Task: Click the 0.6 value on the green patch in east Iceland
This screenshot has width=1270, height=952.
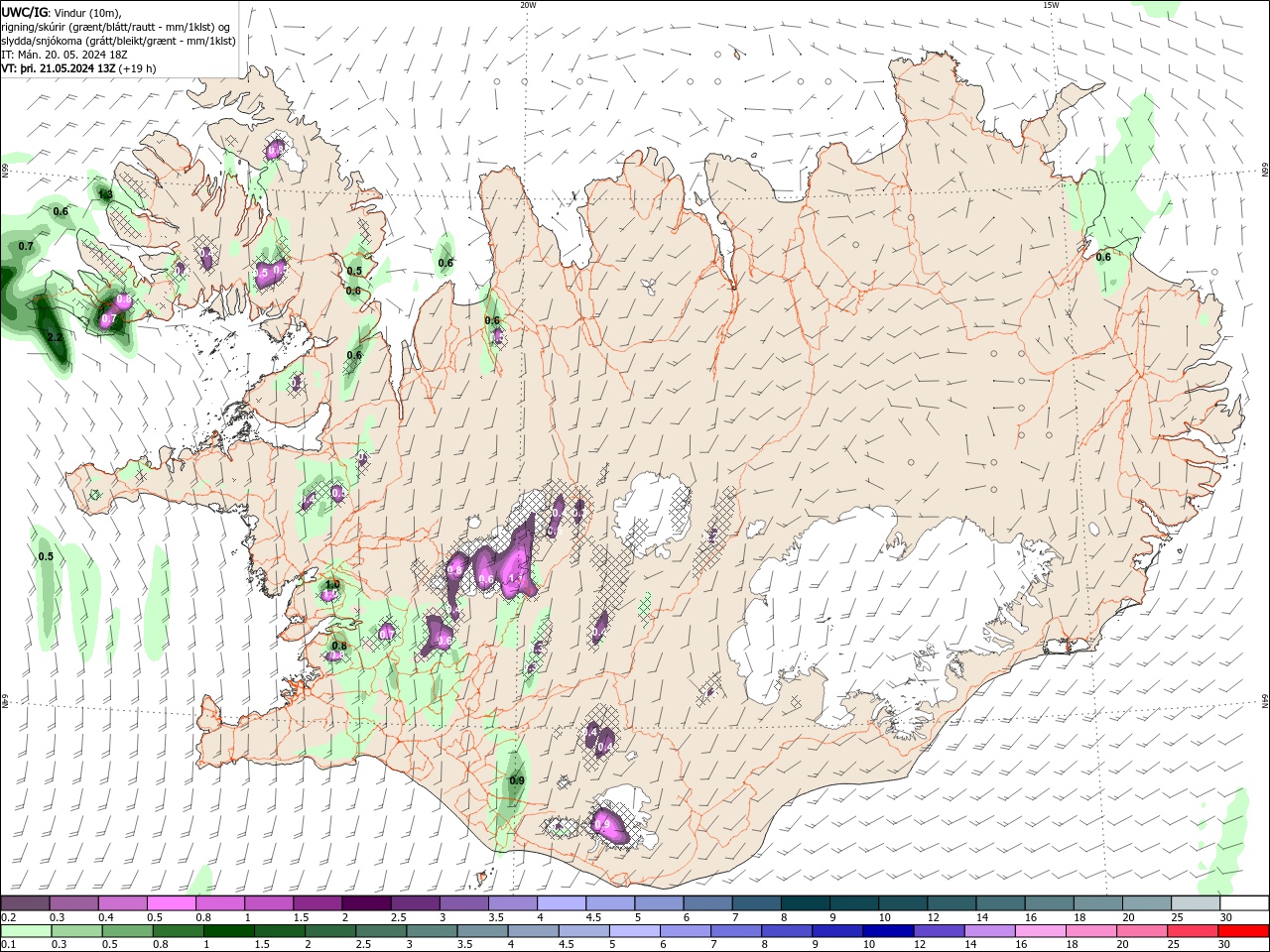Action: click(1103, 257)
